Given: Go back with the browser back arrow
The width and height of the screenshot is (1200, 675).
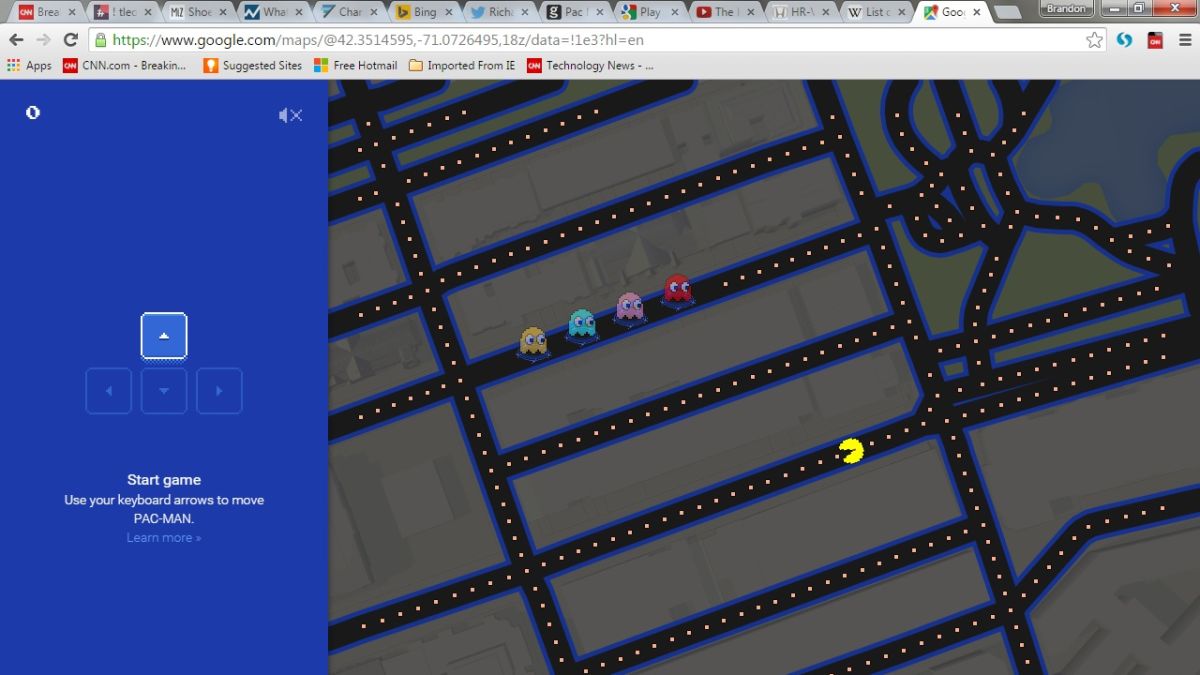Looking at the screenshot, I should (x=16, y=40).
